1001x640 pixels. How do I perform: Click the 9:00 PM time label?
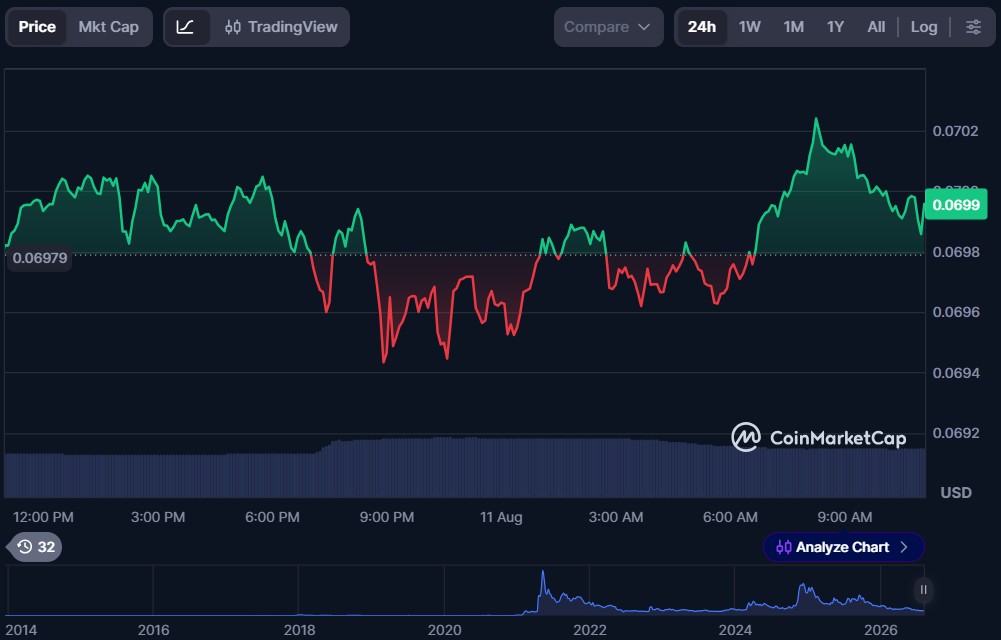[386, 517]
